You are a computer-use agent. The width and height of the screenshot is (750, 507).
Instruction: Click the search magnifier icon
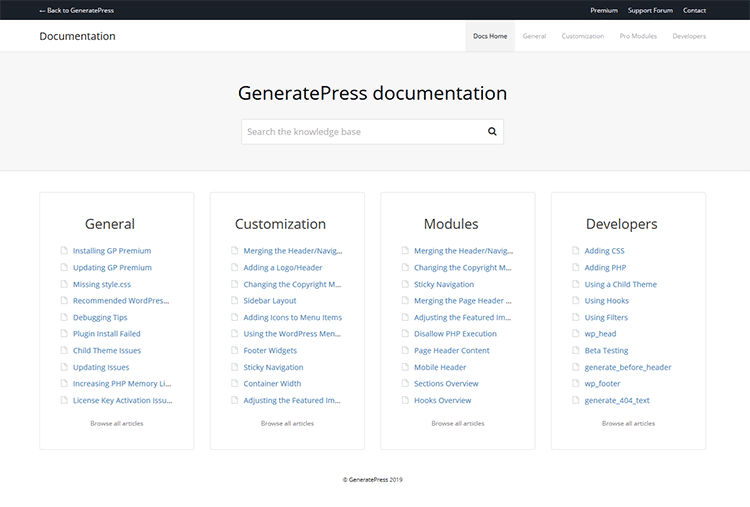click(492, 132)
